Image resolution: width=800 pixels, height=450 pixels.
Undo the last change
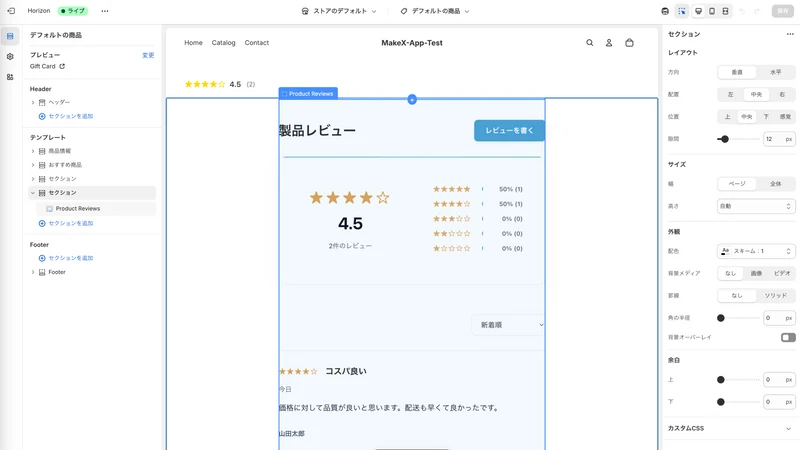tap(742, 11)
